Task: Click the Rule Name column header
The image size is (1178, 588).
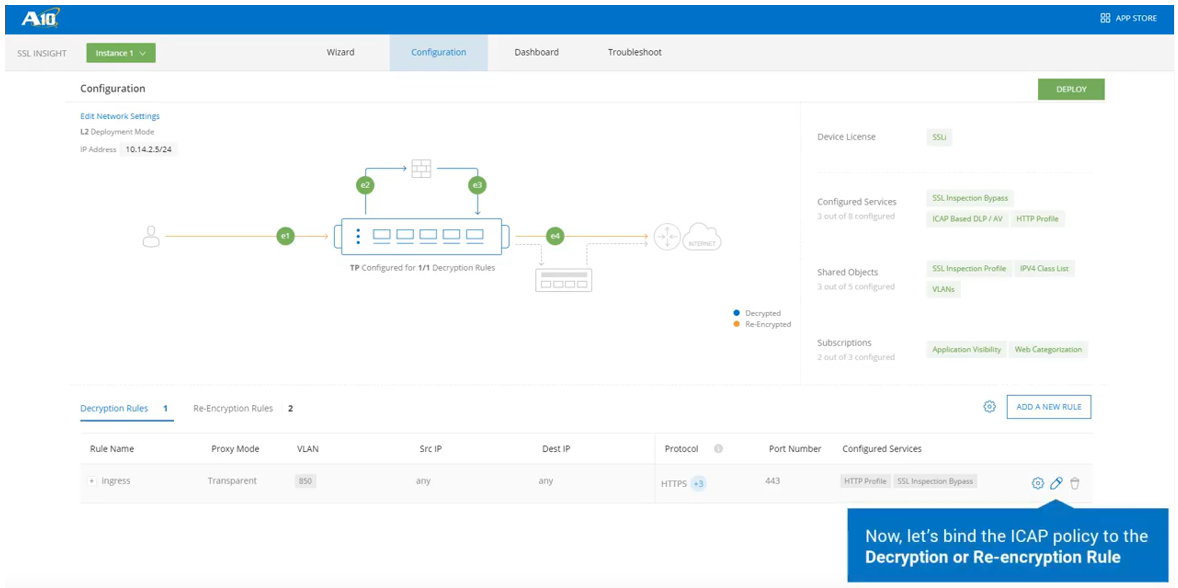Action: click(x=112, y=448)
